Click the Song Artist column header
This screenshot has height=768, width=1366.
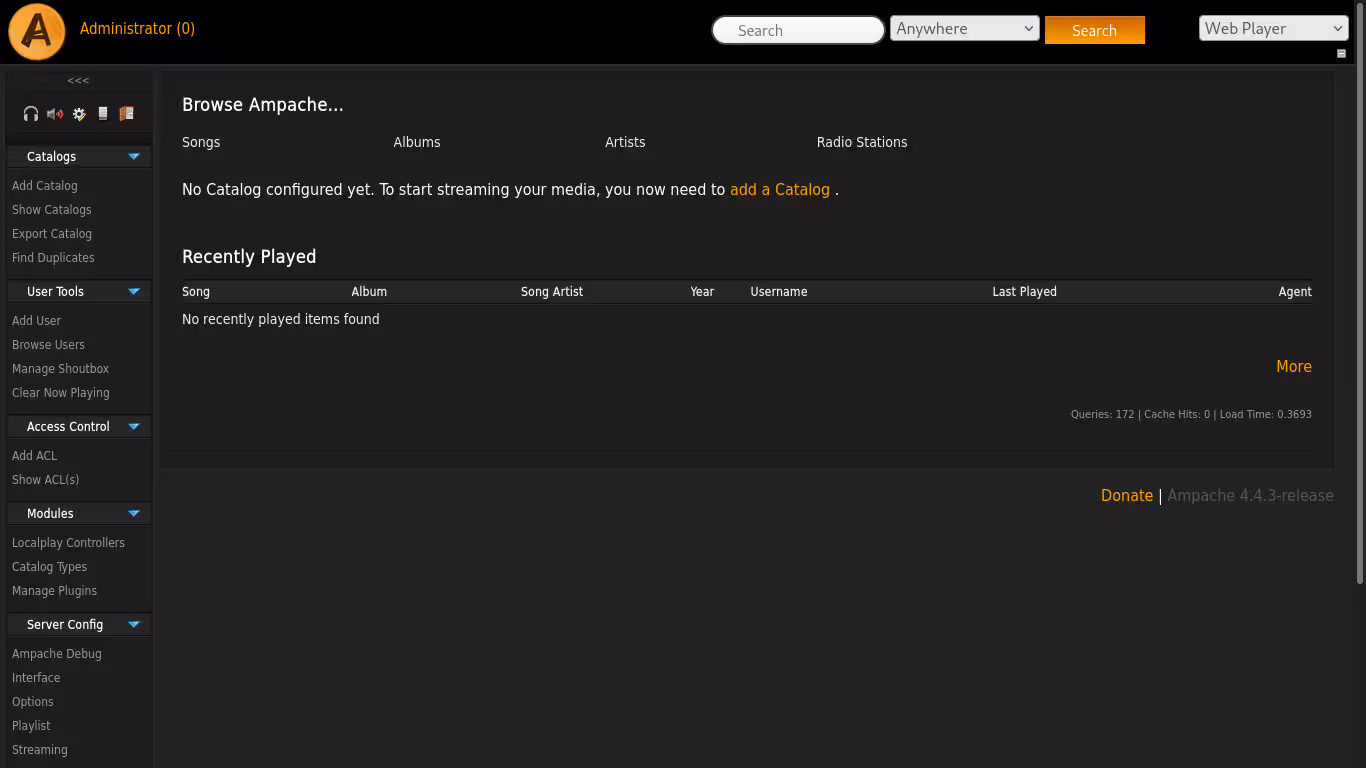click(x=552, y=292)
